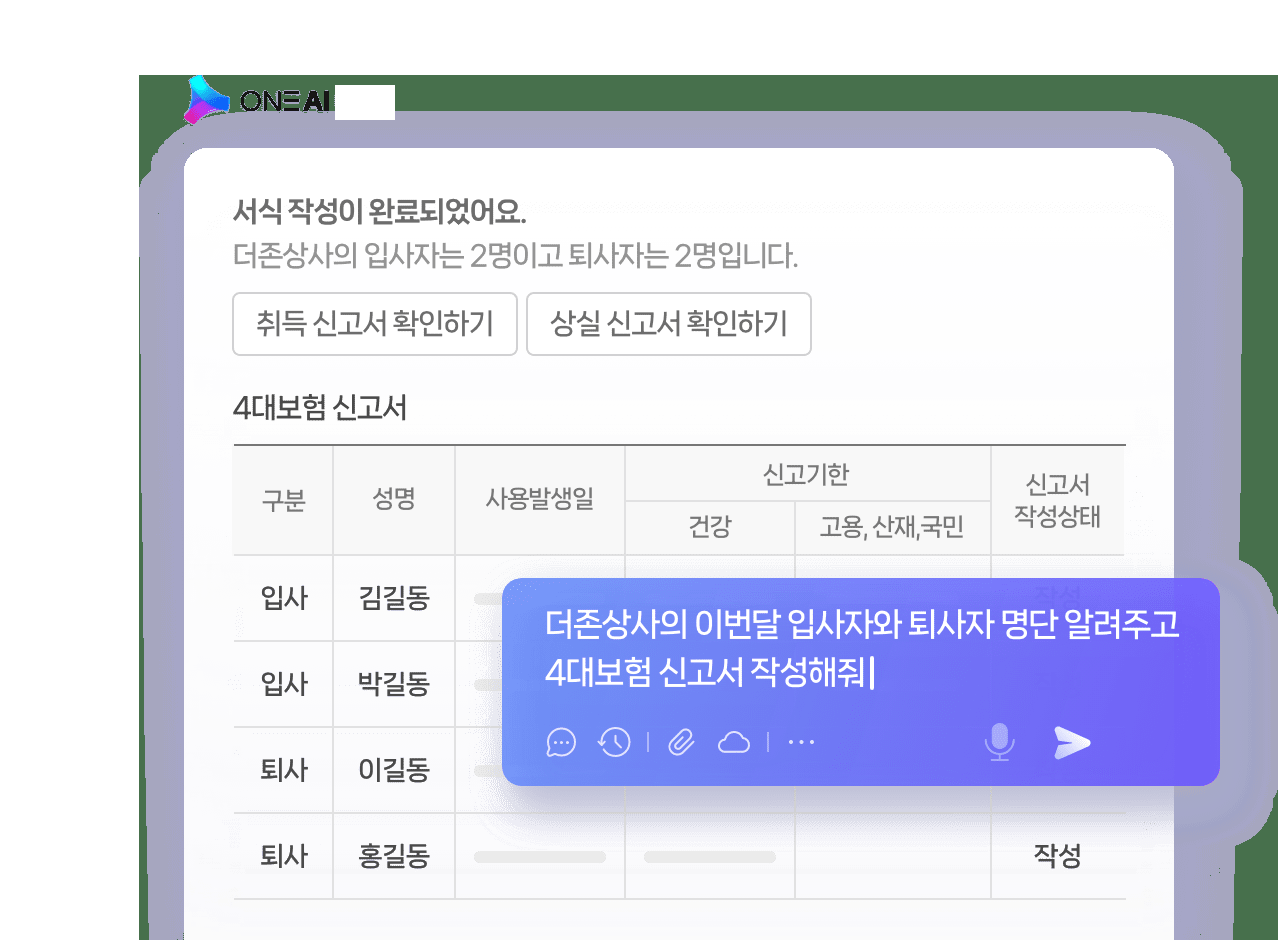Screen dimensions: 1280x940
Task: Select the name cell 김길동
Action: [394, 598]
